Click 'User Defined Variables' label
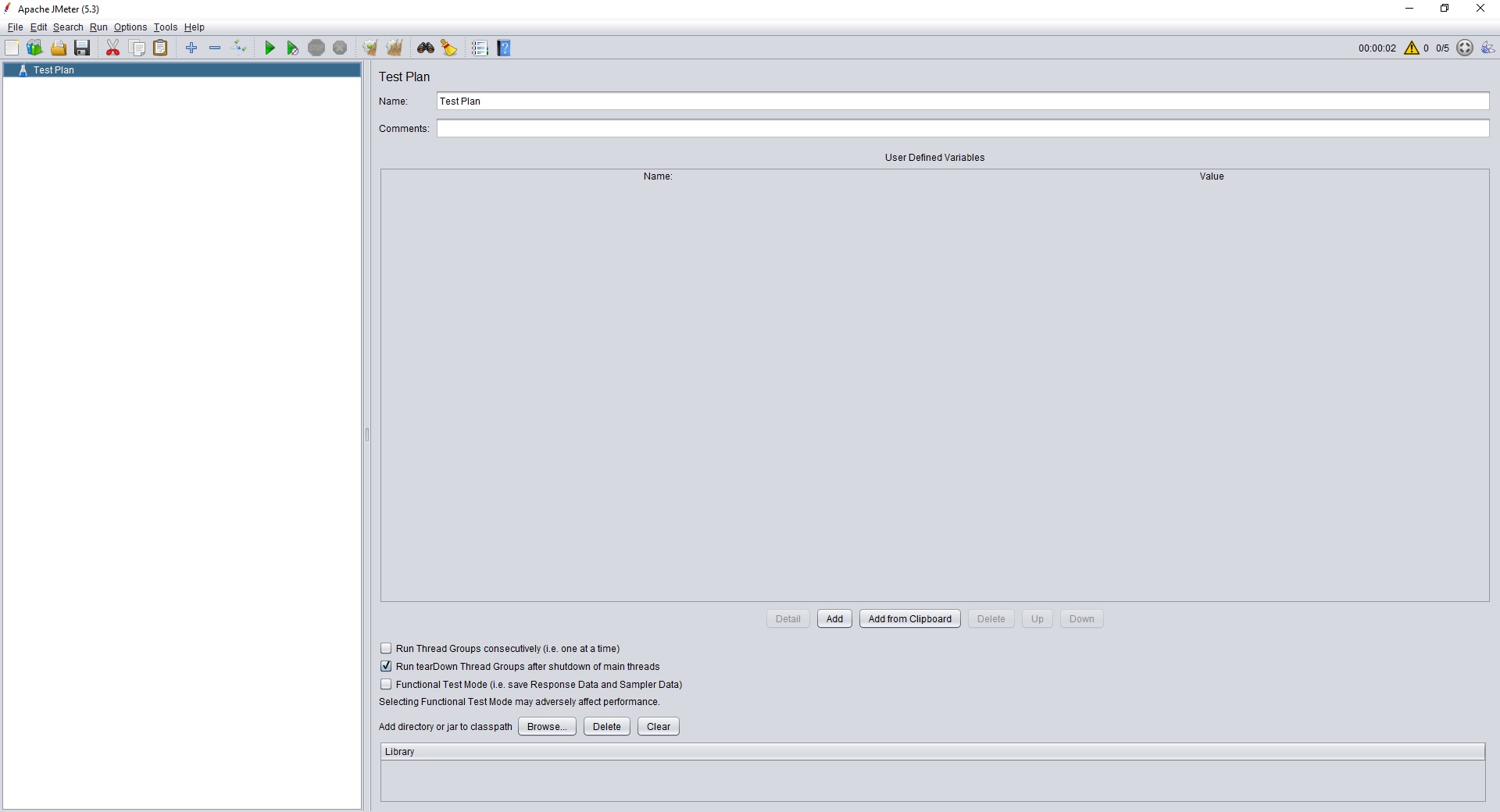Screen dimensions: 1500x812 [934, 157]
